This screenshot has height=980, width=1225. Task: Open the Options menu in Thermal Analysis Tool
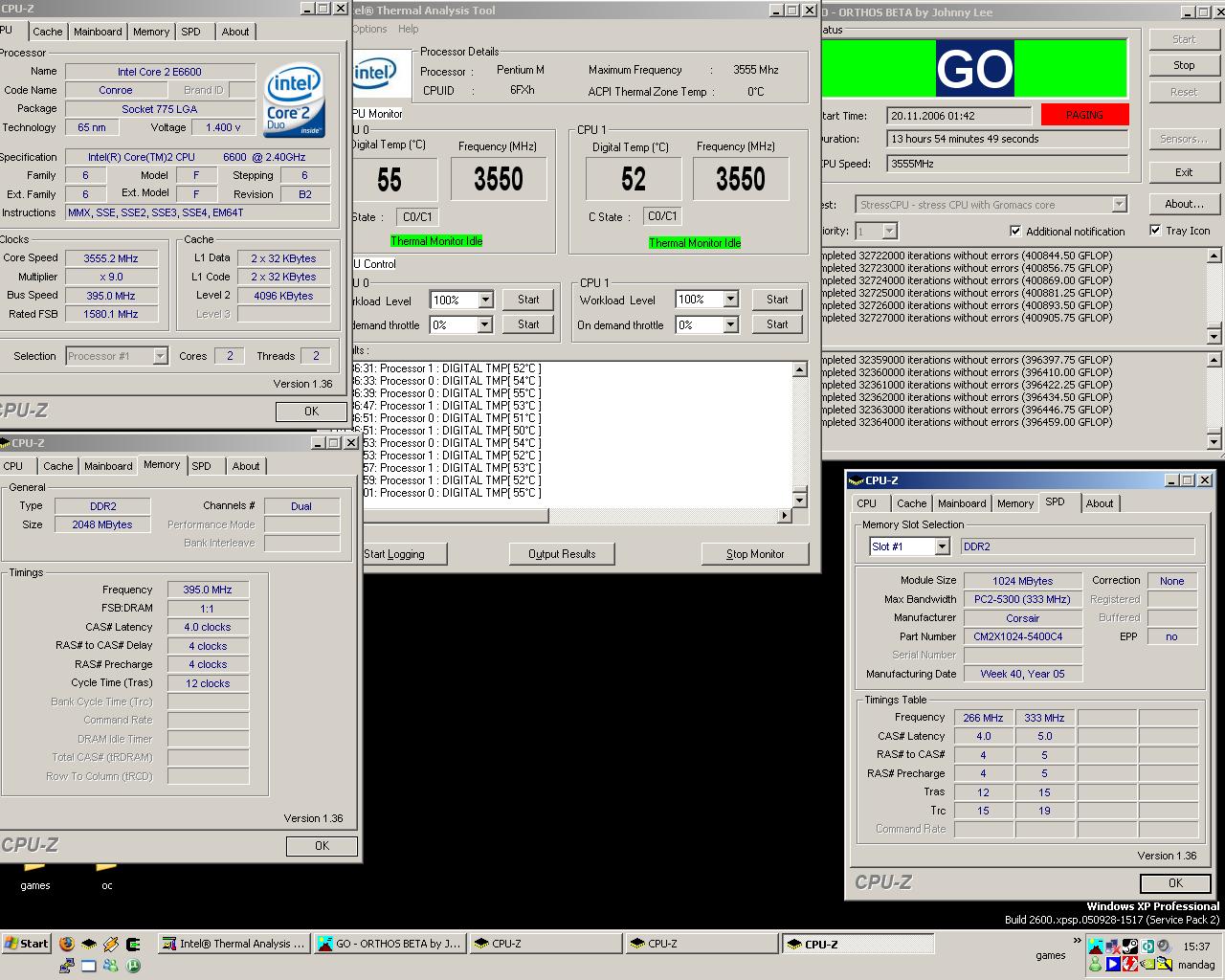click(369, 29)
